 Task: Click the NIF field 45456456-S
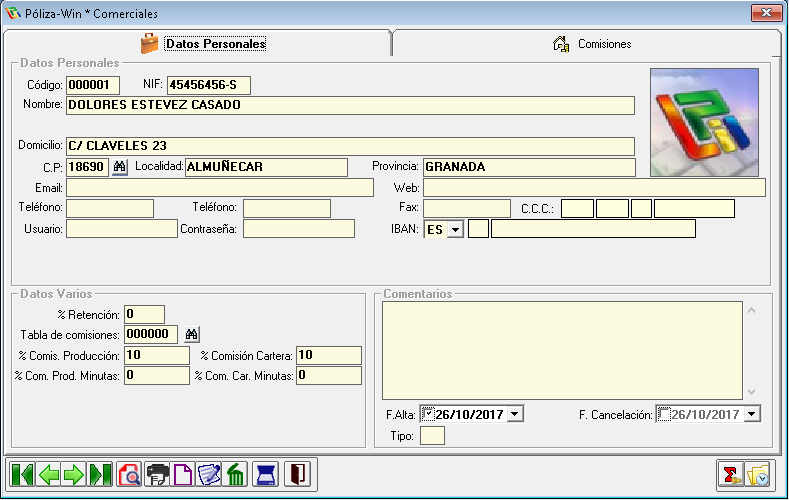209,85
